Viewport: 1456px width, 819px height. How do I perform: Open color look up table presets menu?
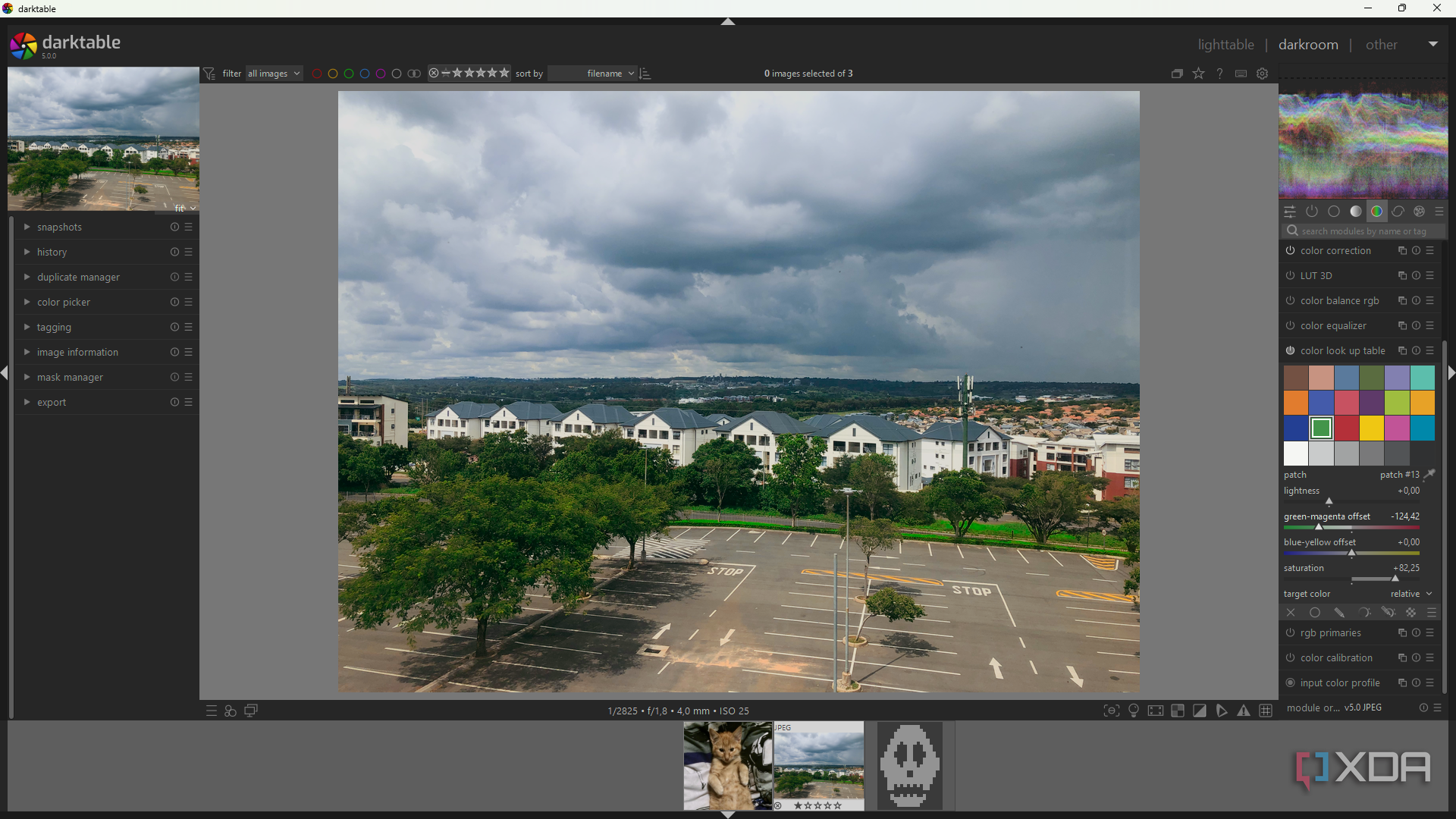click(1430, 351)
